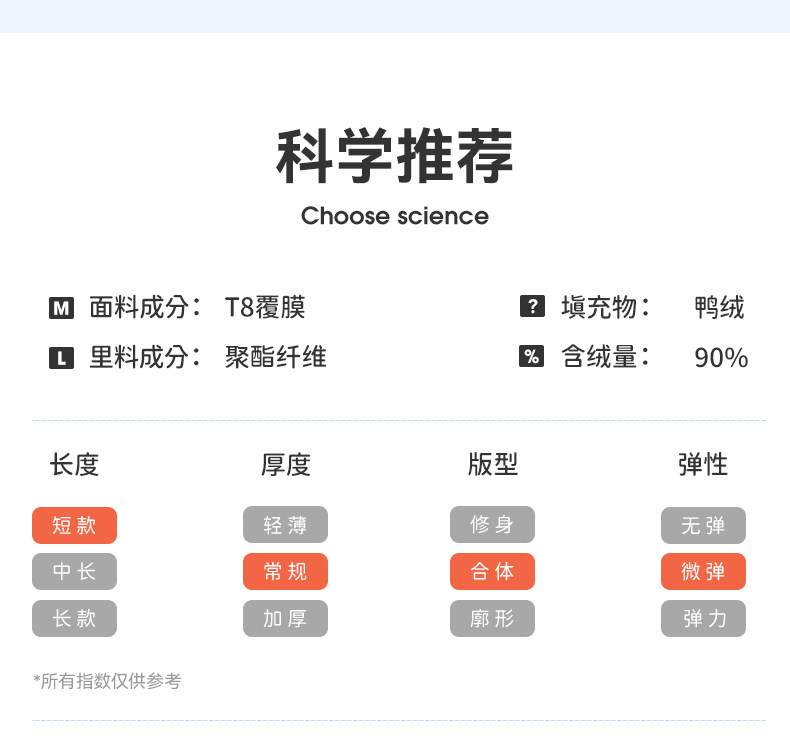Click the 所有指数仅供参考 disclaimer text
The height and width of the screenshot is (743, 790).
tap(107, 681)
